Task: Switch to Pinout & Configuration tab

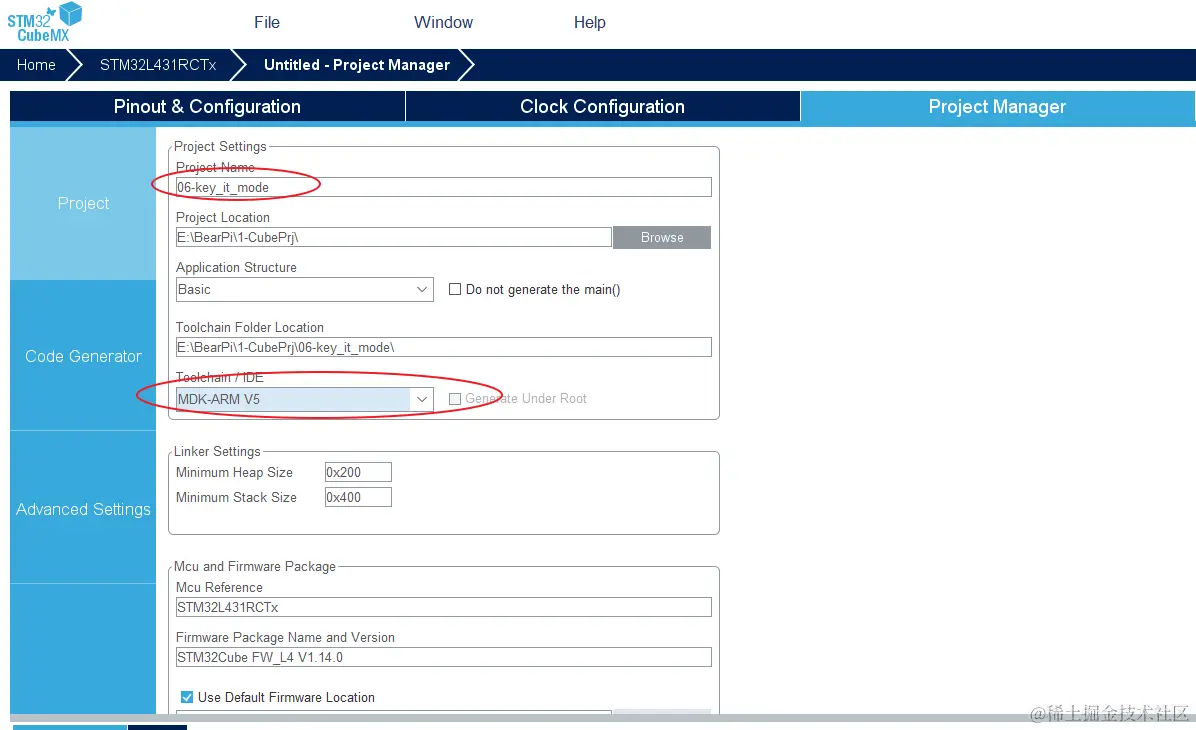Action: (207, 106)
